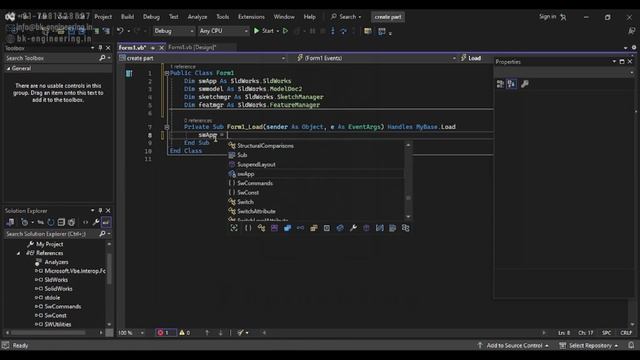Select Analyzers in References
The height and width of the screenshot is (360, 640).
point(56,262)
